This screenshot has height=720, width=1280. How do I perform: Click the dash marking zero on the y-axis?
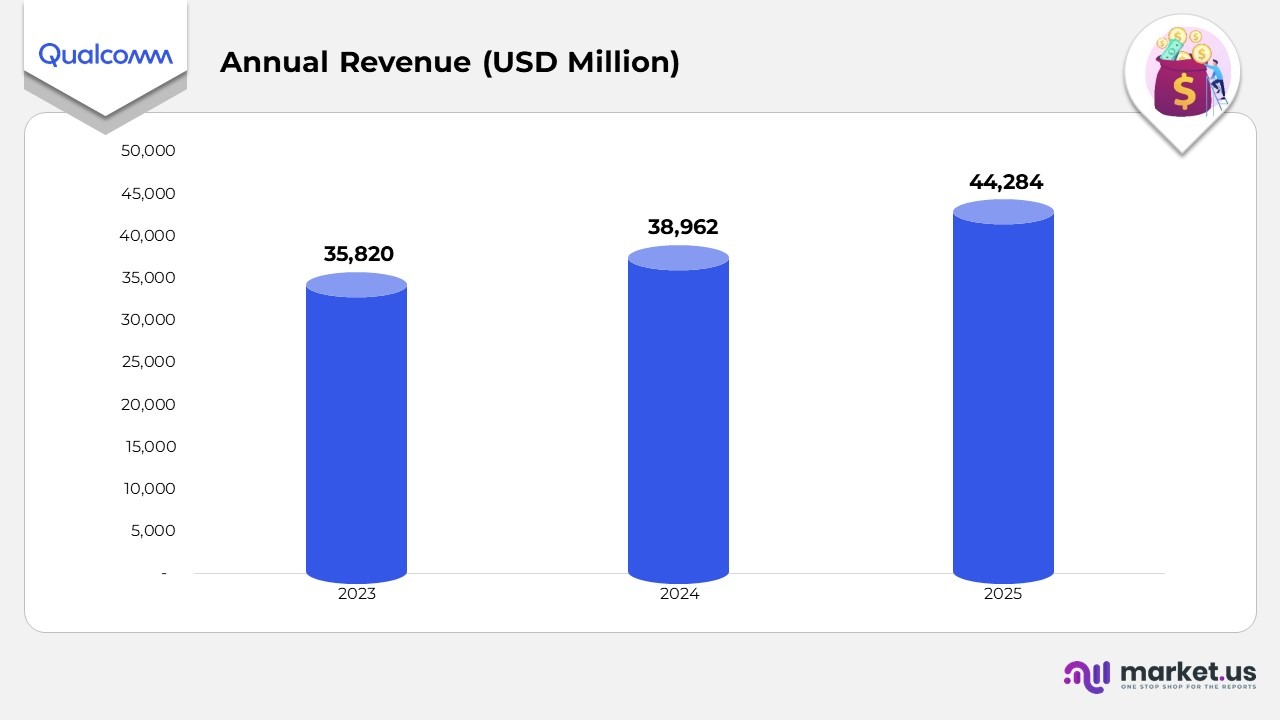click(163, 573)
